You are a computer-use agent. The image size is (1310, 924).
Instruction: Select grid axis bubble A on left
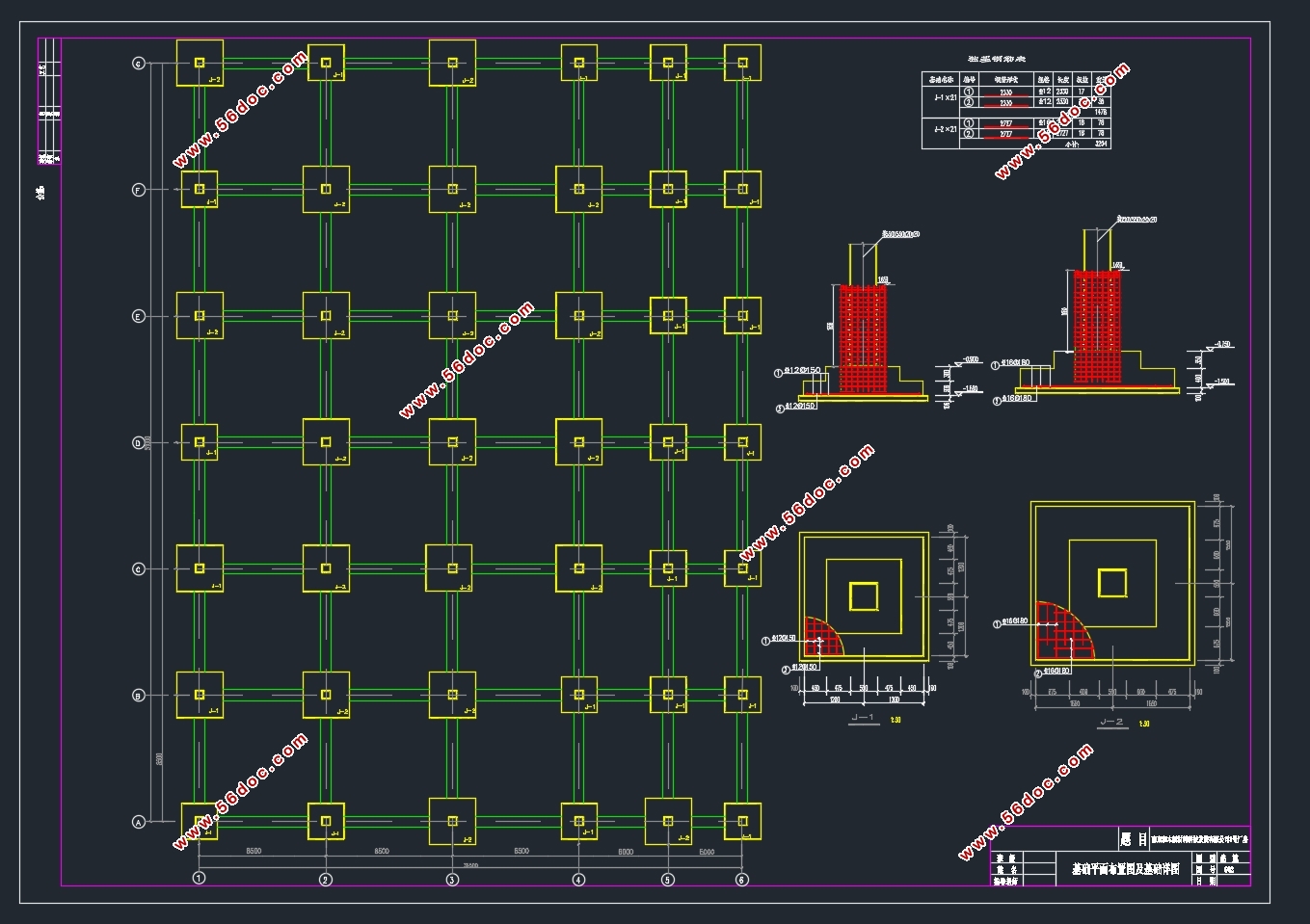pos(138,822)
